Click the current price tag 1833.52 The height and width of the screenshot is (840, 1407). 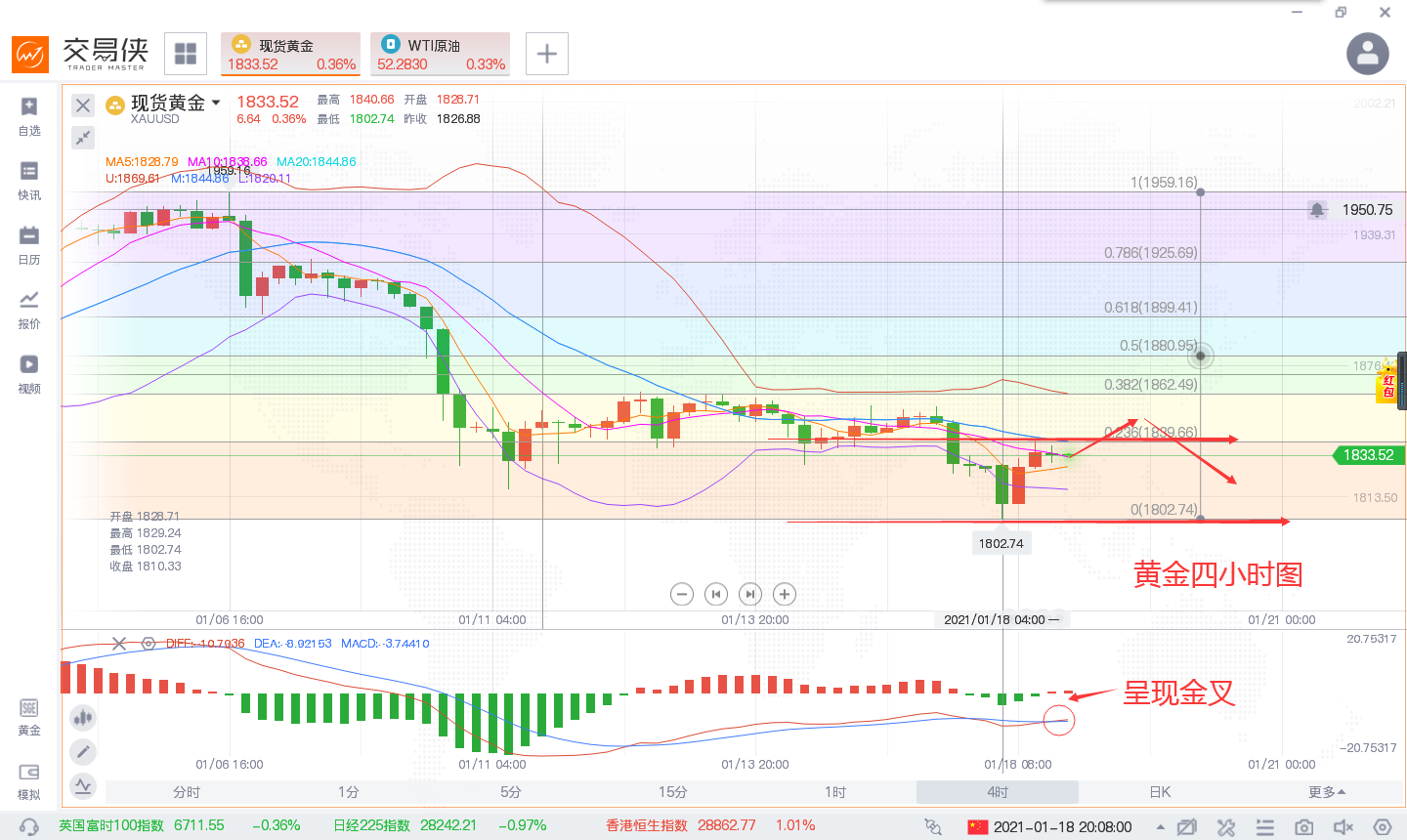1368,455
